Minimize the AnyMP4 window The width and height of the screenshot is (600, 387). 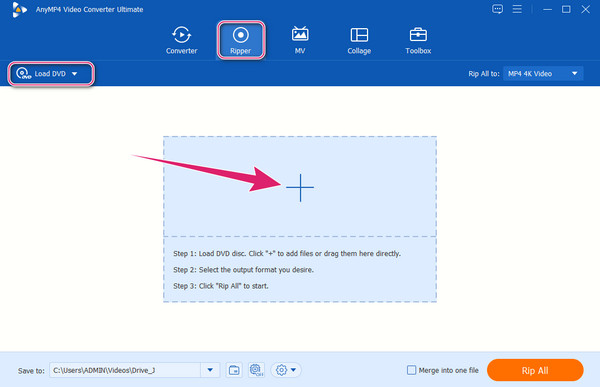[548, 9]
